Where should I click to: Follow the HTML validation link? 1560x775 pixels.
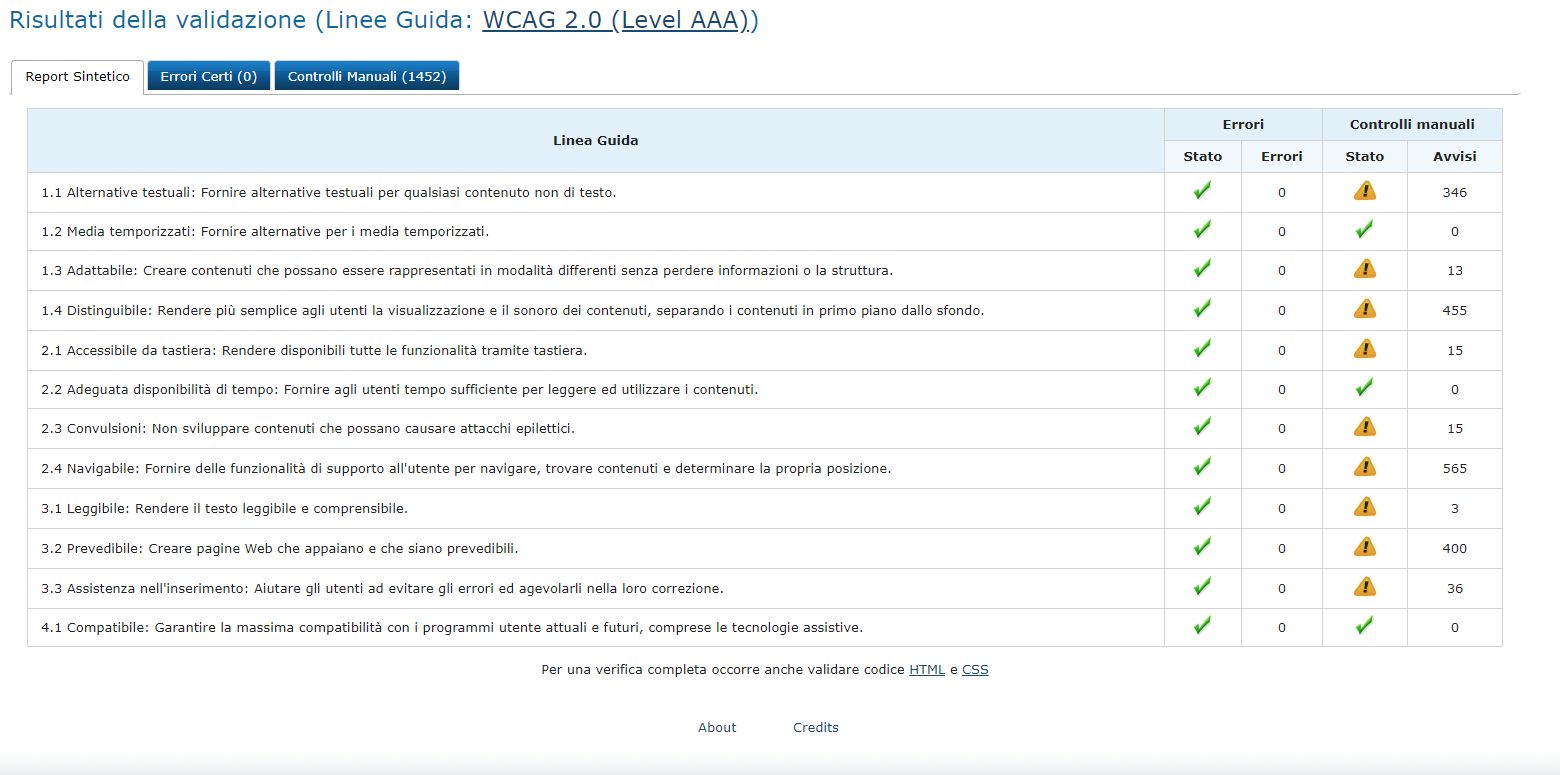[927, 670]
